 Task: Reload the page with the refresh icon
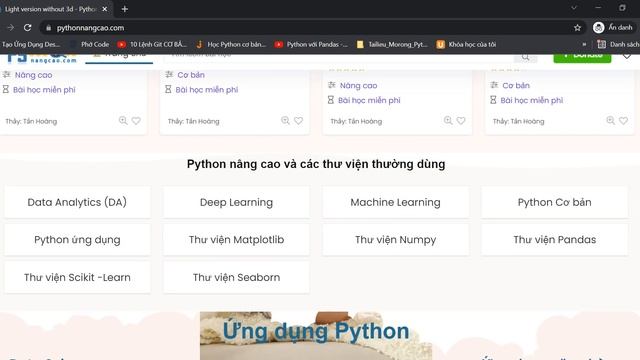pos(27,28)
